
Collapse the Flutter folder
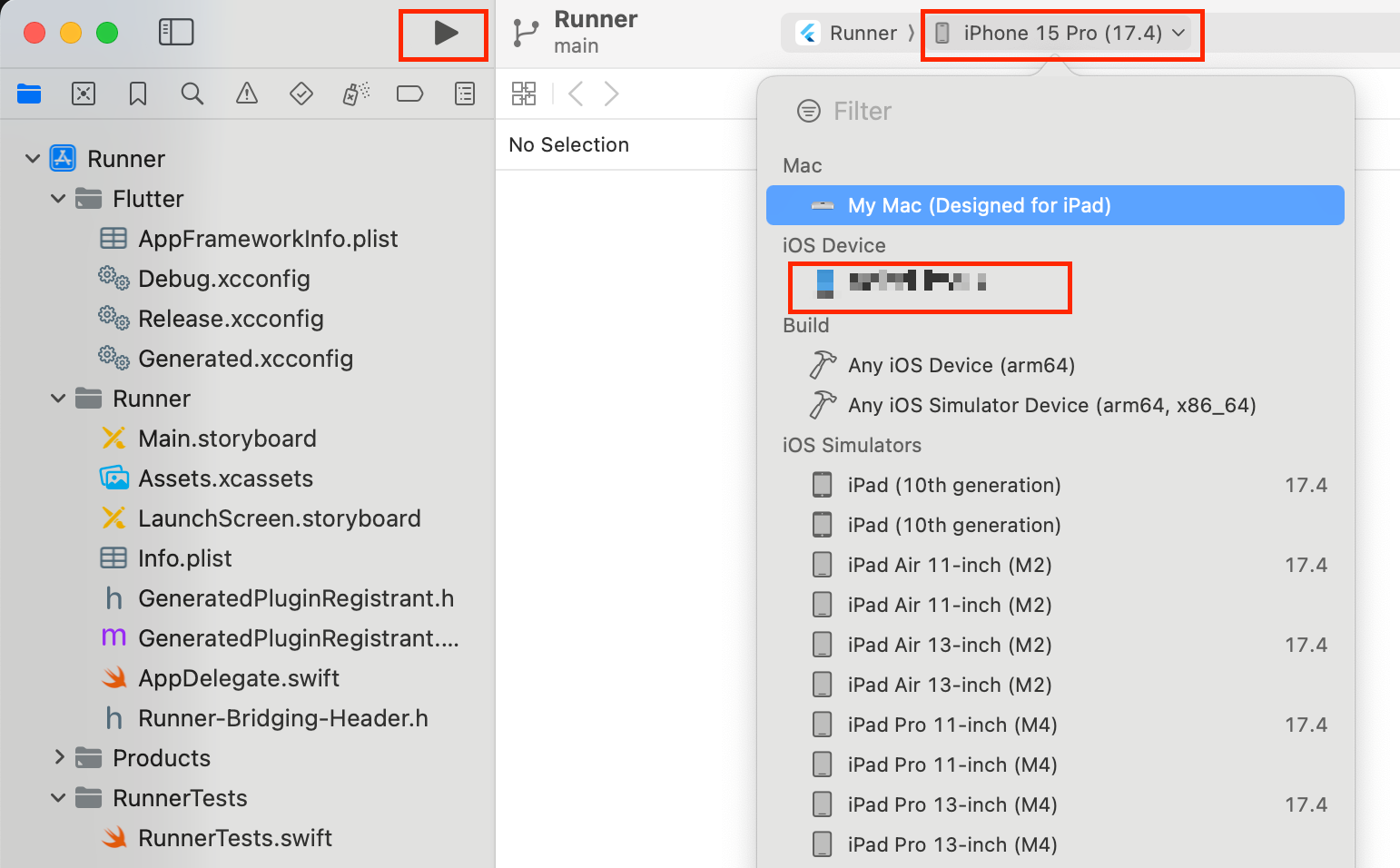tap(58, 199)
